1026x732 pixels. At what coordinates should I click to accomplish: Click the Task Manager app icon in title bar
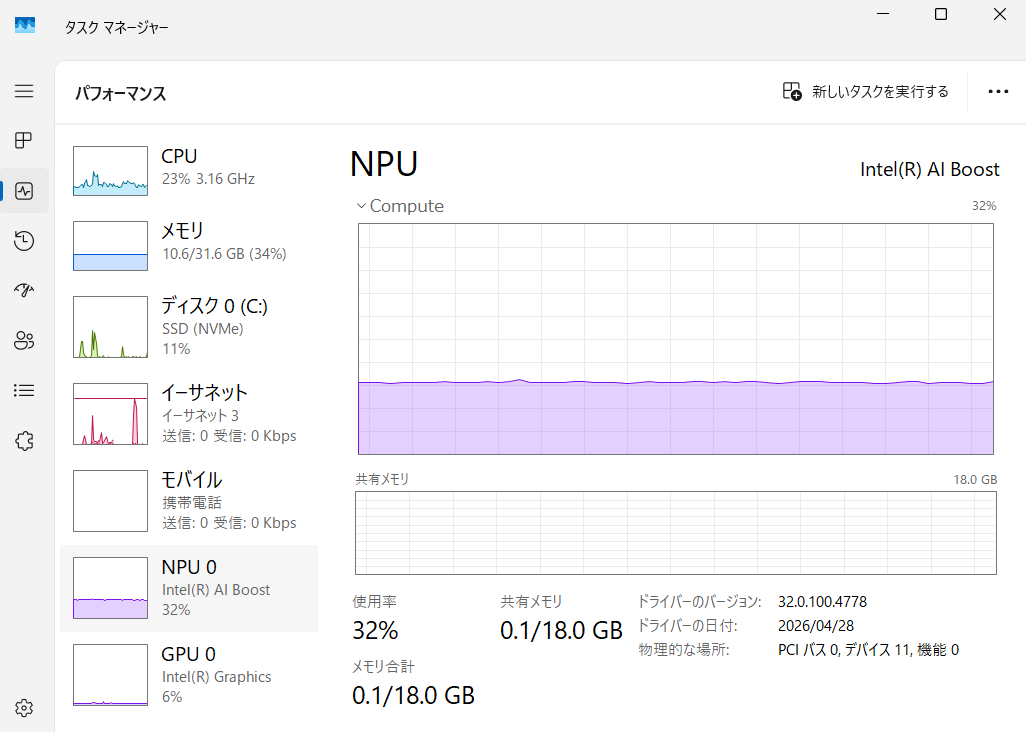coord(25,26)
